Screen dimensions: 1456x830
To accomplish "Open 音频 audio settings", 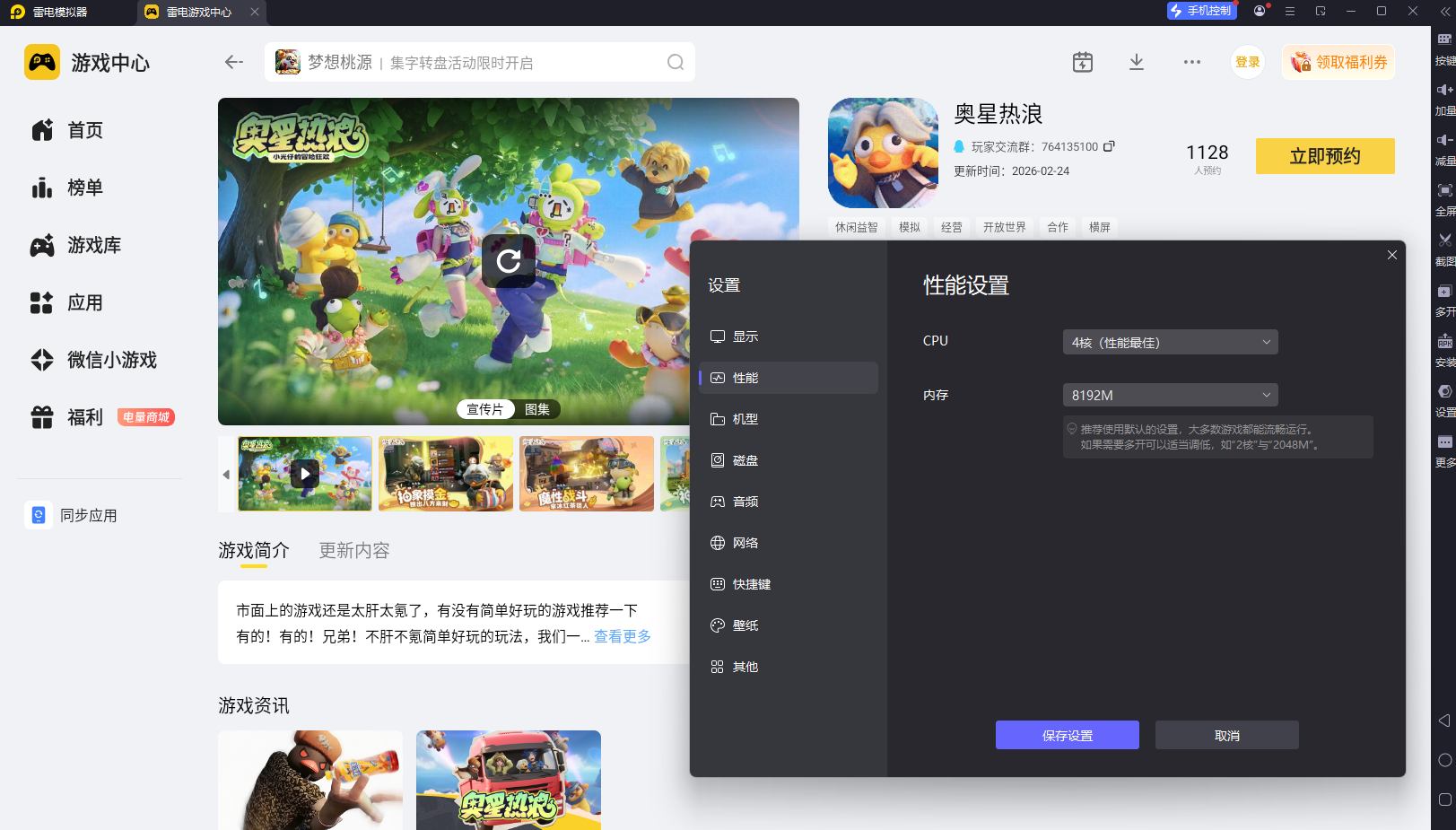I will click(x=789, y=502).
